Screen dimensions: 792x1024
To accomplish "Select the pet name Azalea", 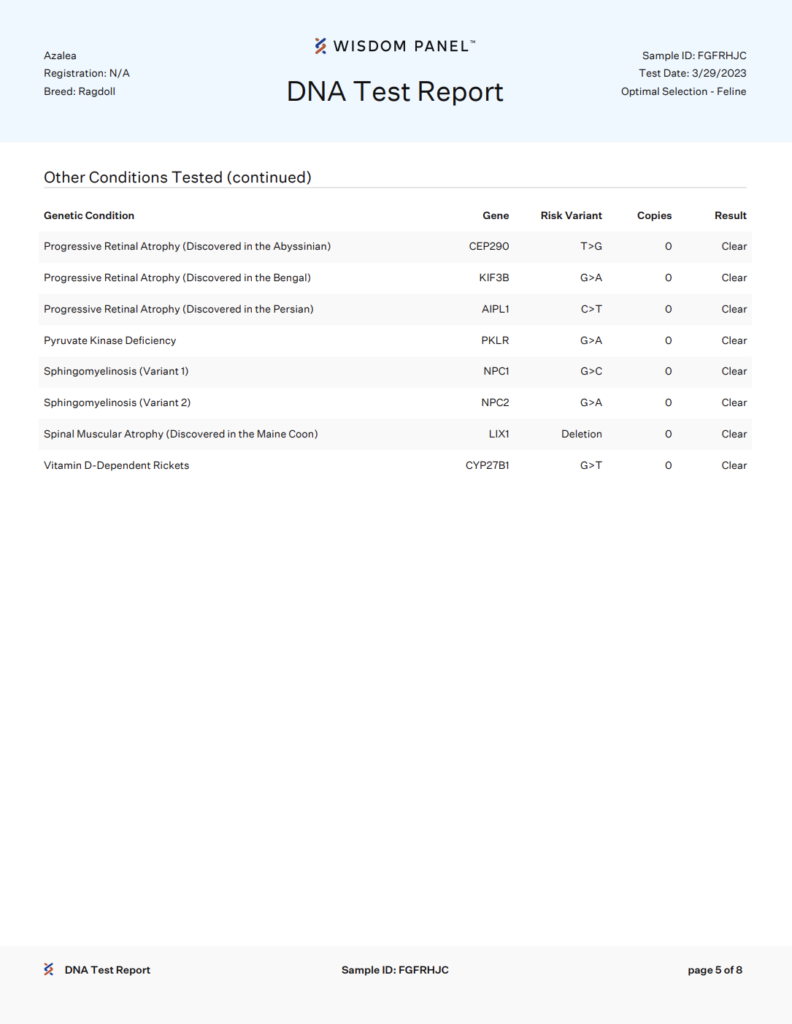I will pyautogui.click(x=60, y=56).
